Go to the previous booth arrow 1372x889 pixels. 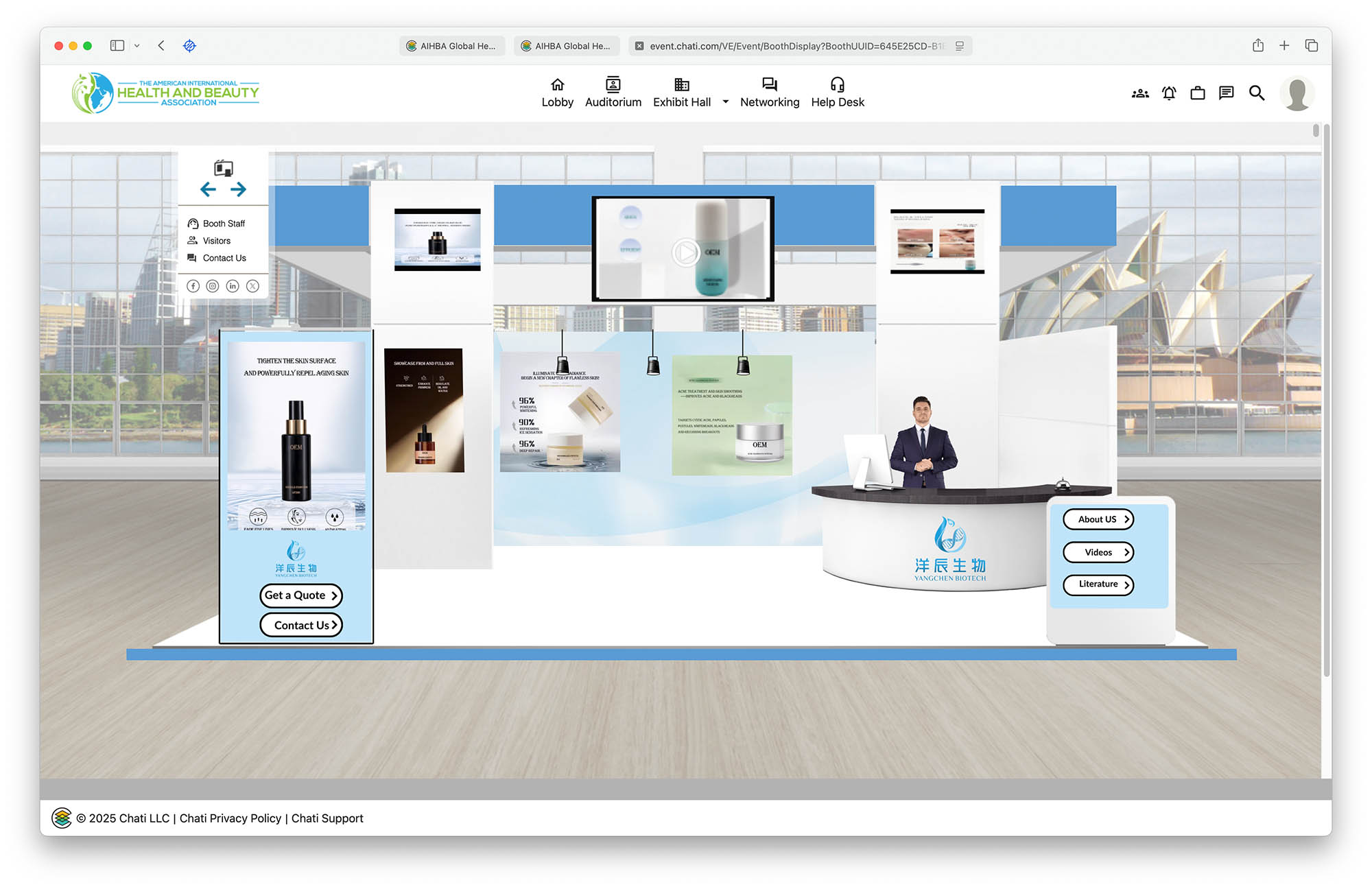208,189
